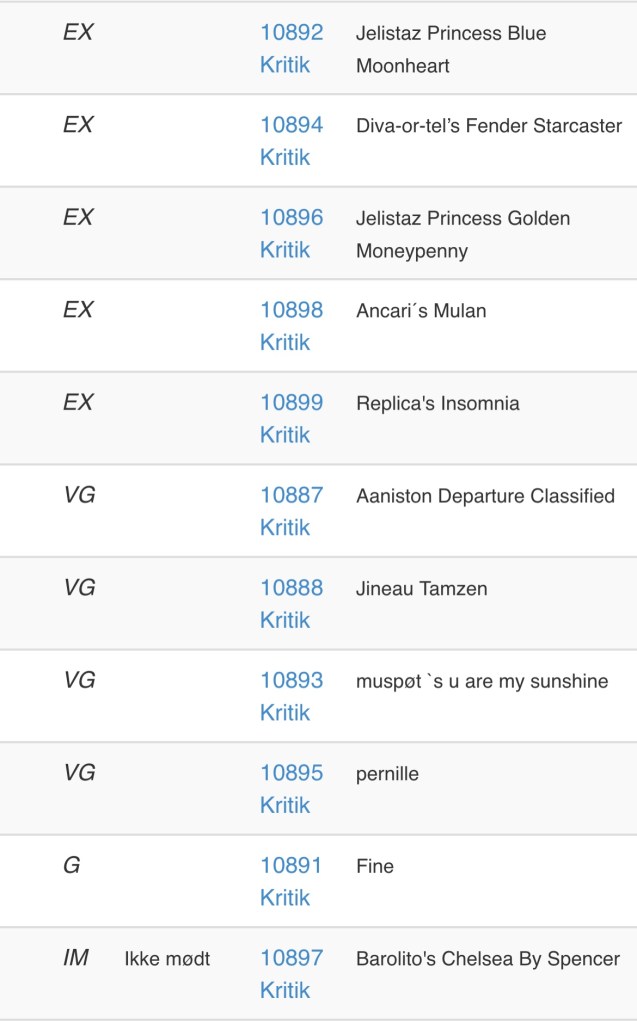Click catalog number link 10892

click(x=291, y=33)
